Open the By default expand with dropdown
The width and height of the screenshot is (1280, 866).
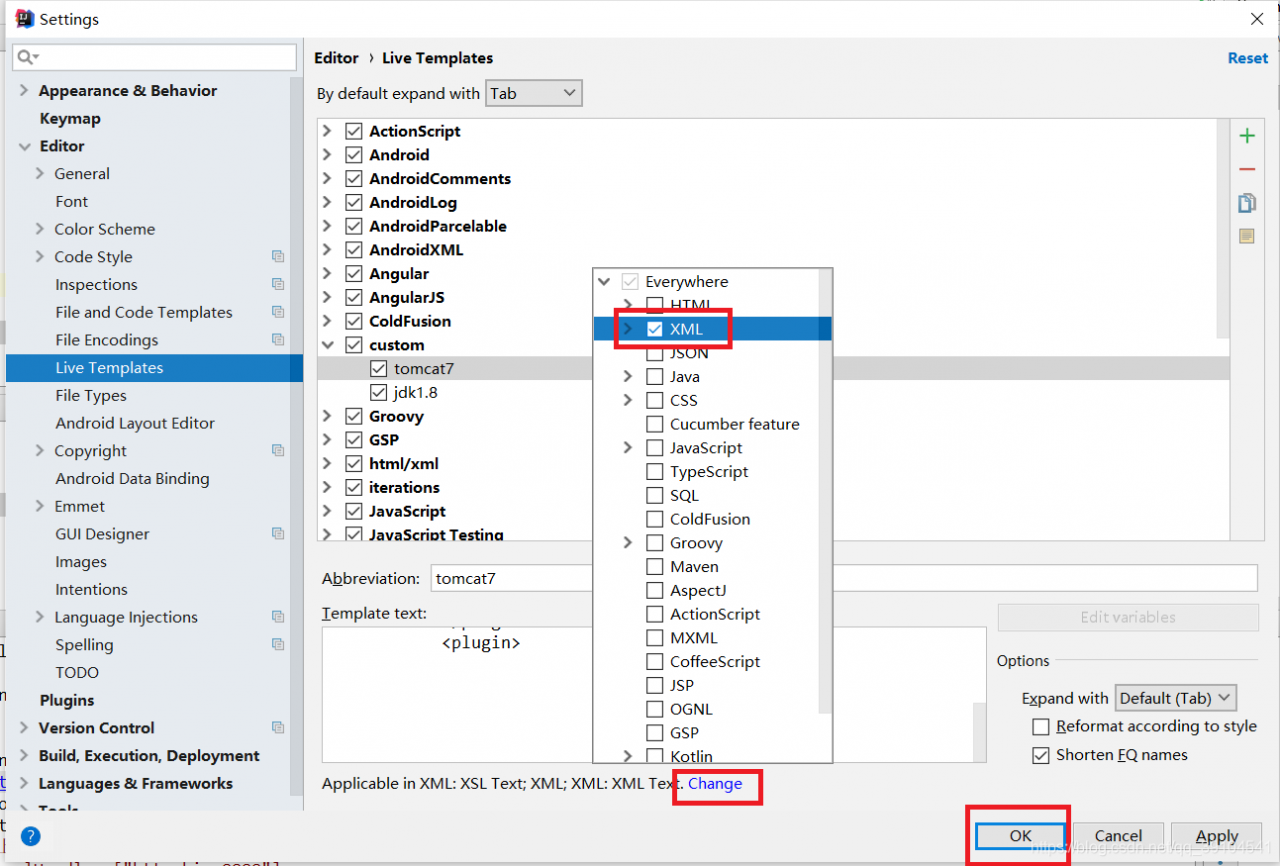[x=533, y=94]
